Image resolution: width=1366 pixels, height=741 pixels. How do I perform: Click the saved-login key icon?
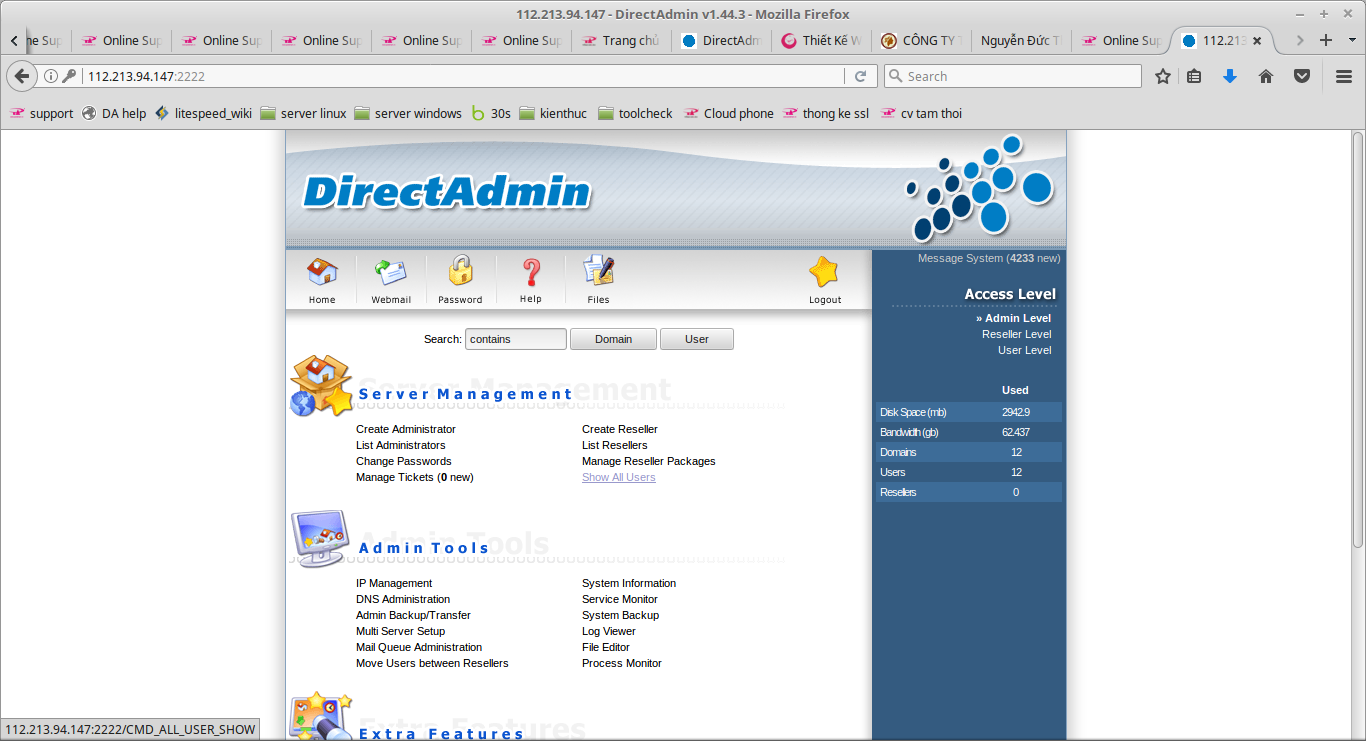point(69,76)
